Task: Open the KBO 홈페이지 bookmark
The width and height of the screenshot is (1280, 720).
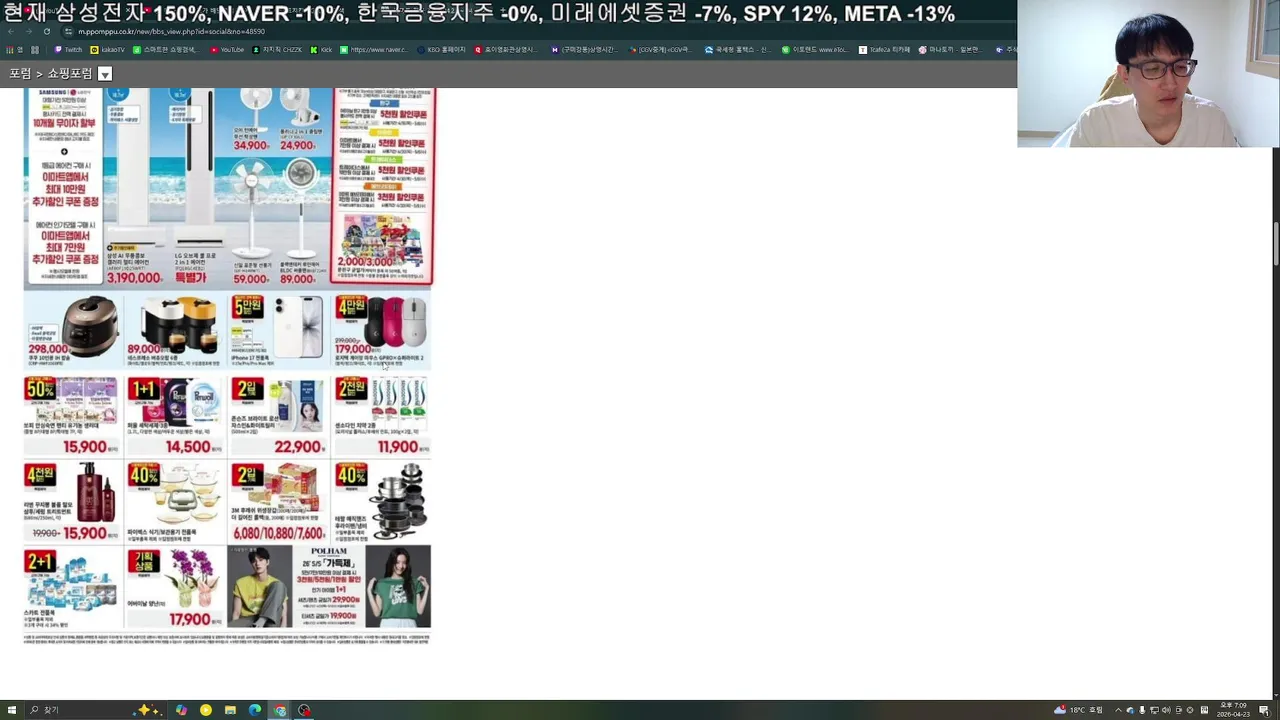Action: (x=441, y=50)
